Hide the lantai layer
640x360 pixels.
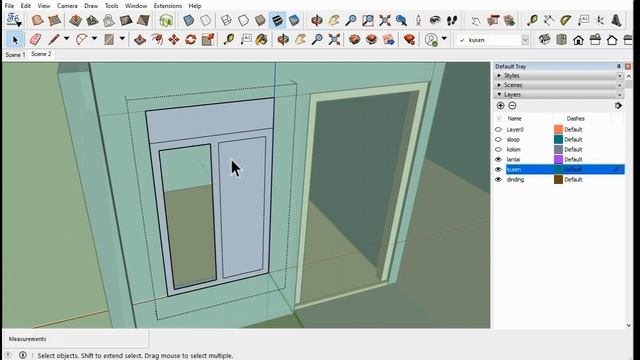click(498, 160)
